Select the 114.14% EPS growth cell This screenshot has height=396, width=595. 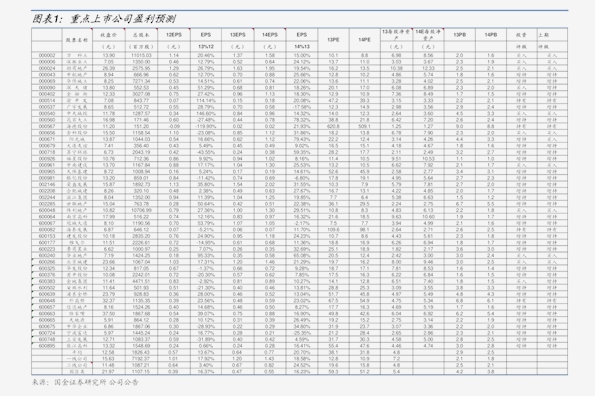point(206,101)
